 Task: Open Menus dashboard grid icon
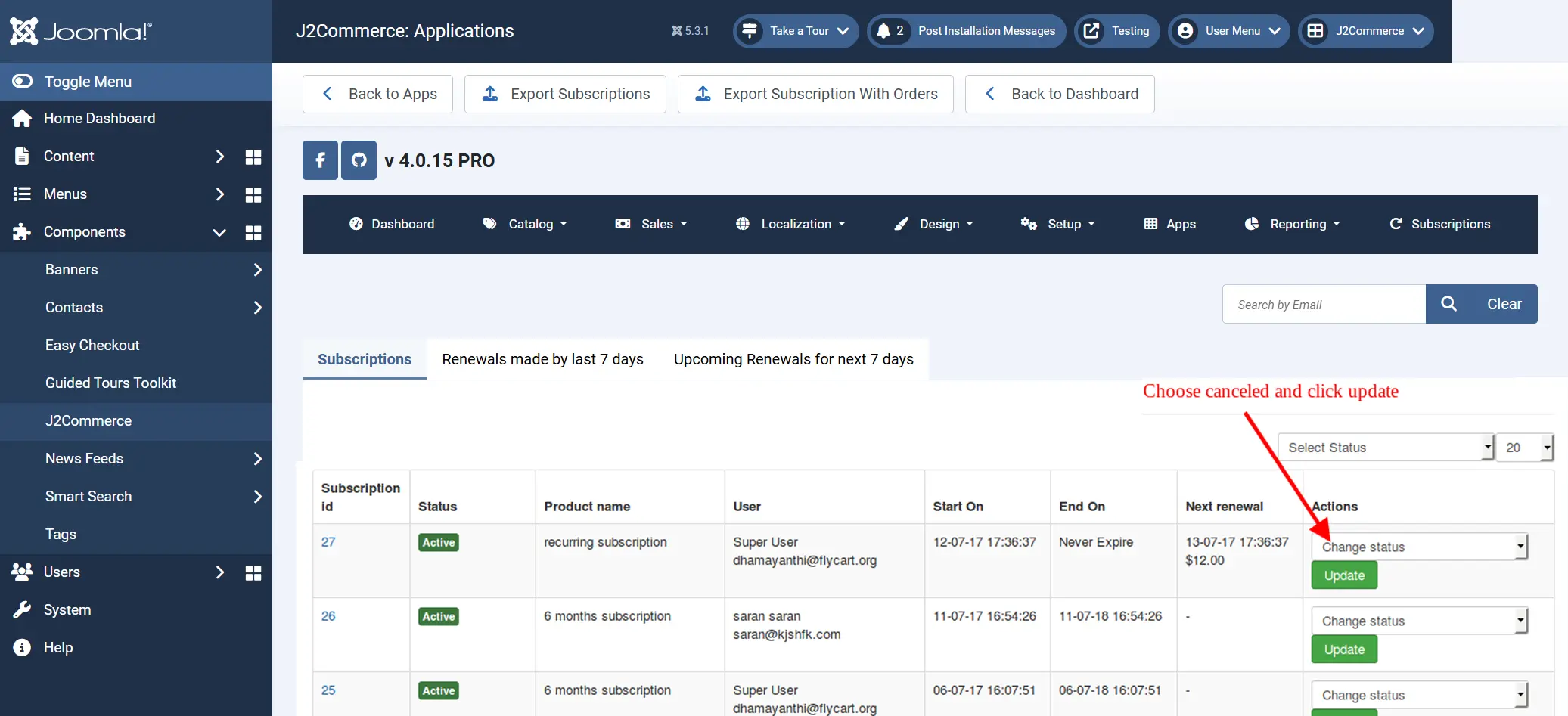tap(253, 194)
